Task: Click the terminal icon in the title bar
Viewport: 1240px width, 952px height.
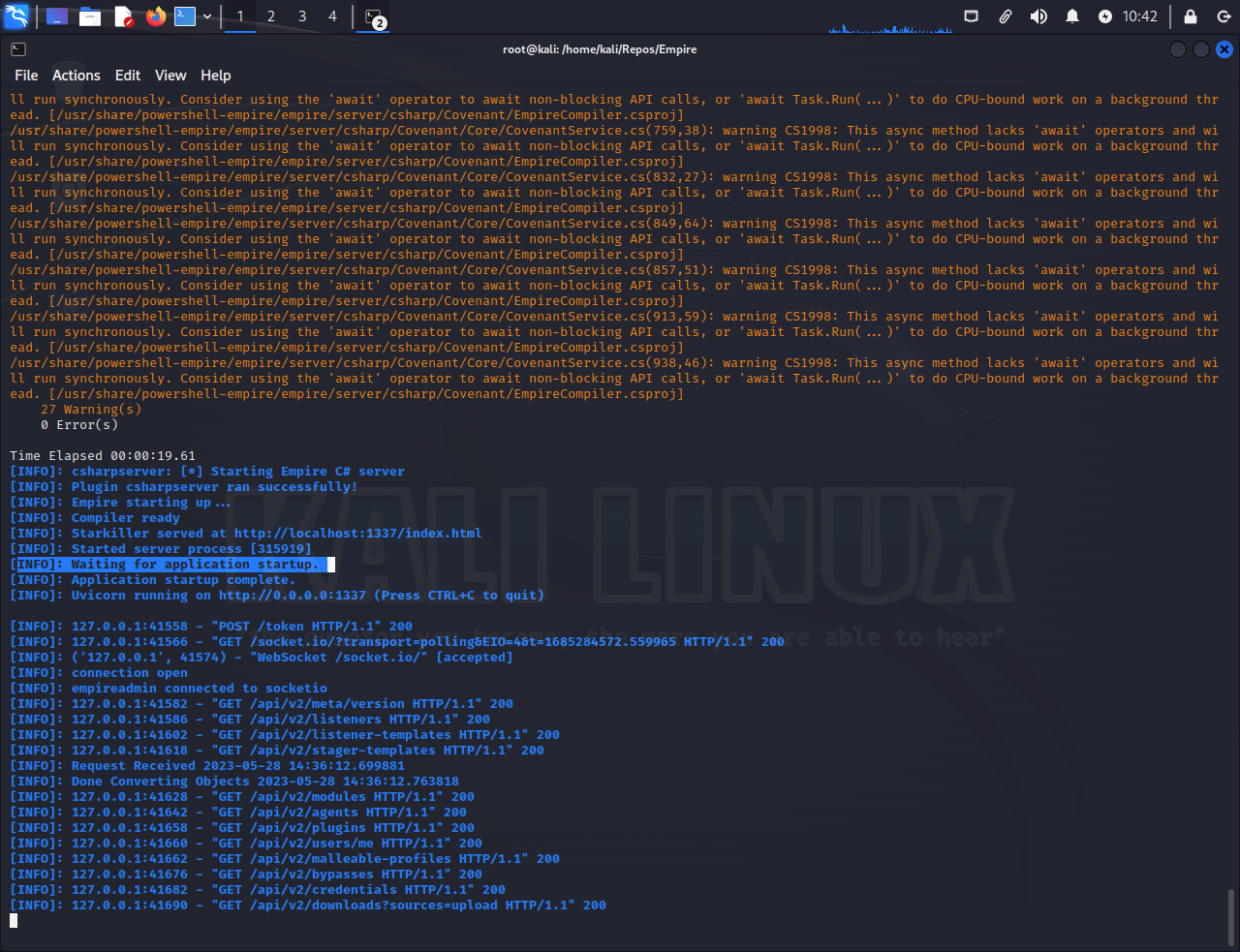Action: click(18, 49)
